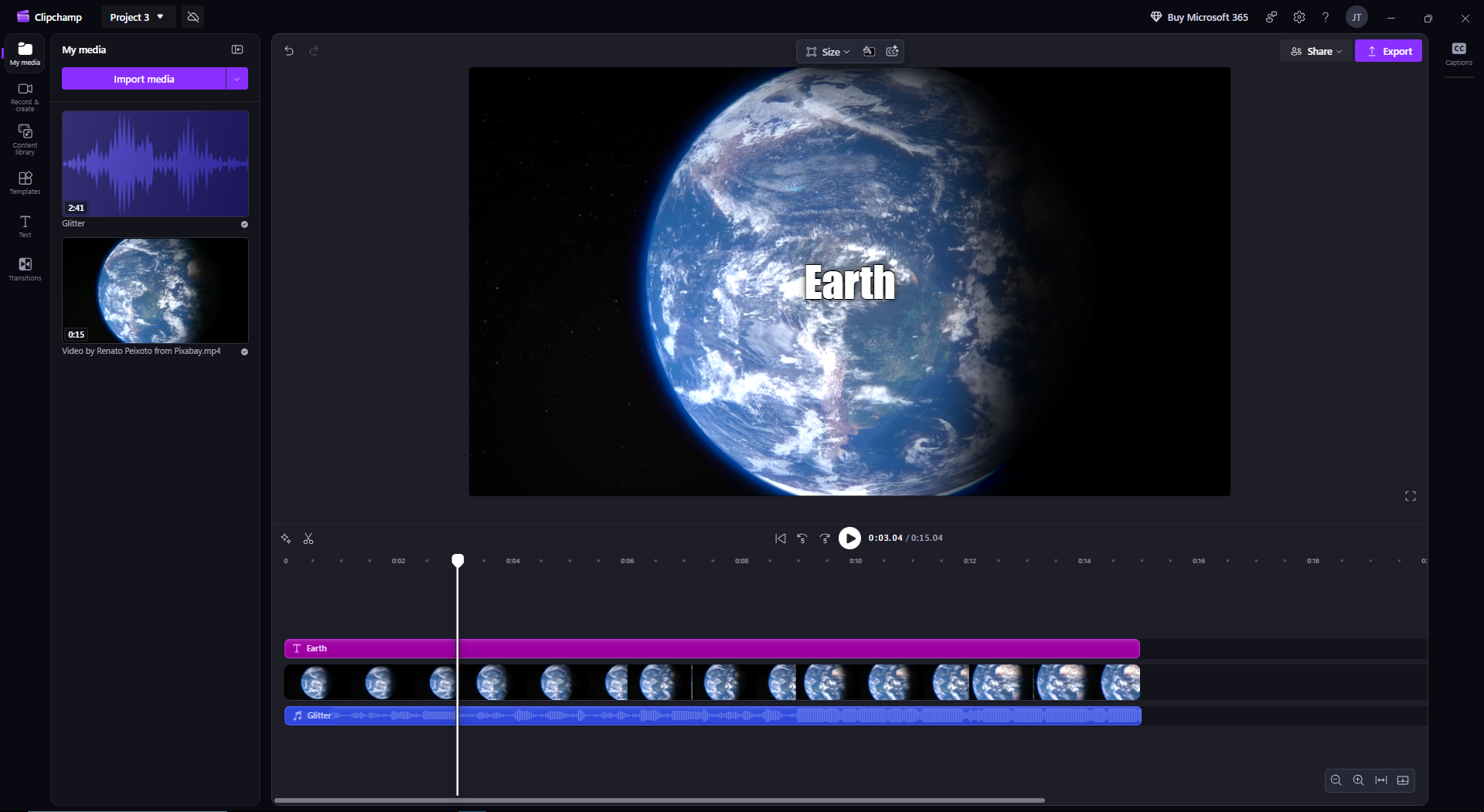Open the Record & create panel
This screenshot has width=1484, height=812.
click(25, 97)
